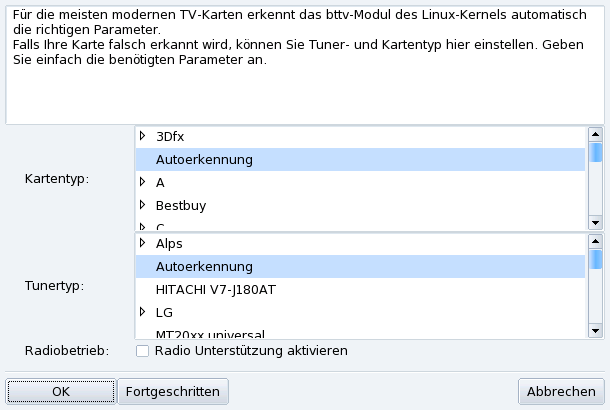Click the Tunertyp list scrollbar thumb
Image resolution: width=610 pixels, height=410 pixels.
[x=596, y=258]
